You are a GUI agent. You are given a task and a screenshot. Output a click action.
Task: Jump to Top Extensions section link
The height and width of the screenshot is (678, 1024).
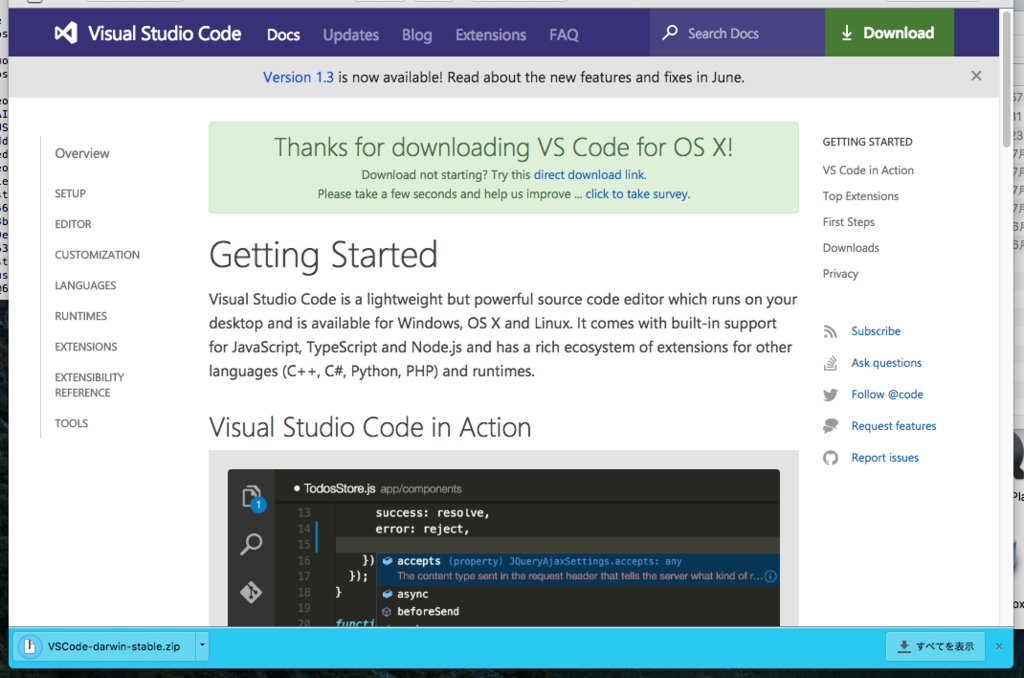click(x=860, y=196)
